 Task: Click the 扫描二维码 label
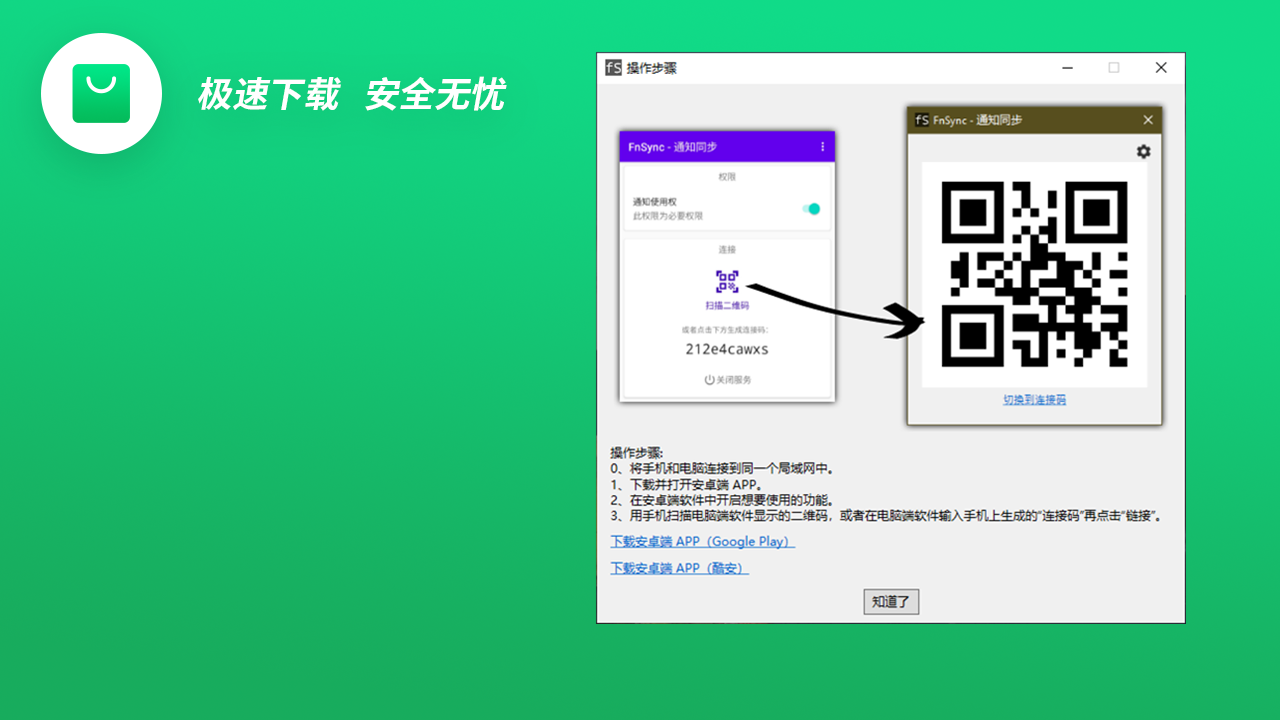[727, 305]
